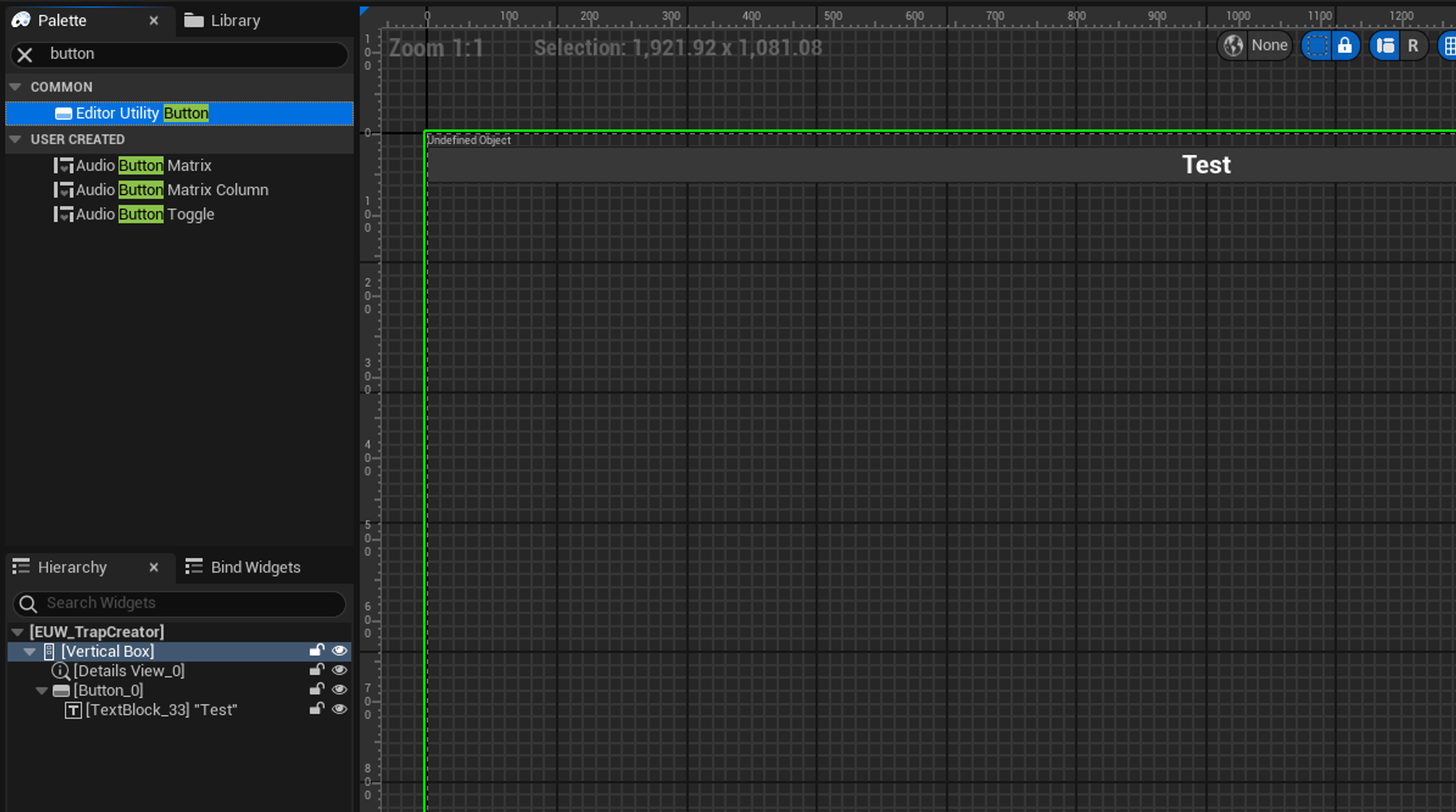Toggle lock on the Button_0 widget
This screenshot has width=1456, height=812.
pos(317,689)
